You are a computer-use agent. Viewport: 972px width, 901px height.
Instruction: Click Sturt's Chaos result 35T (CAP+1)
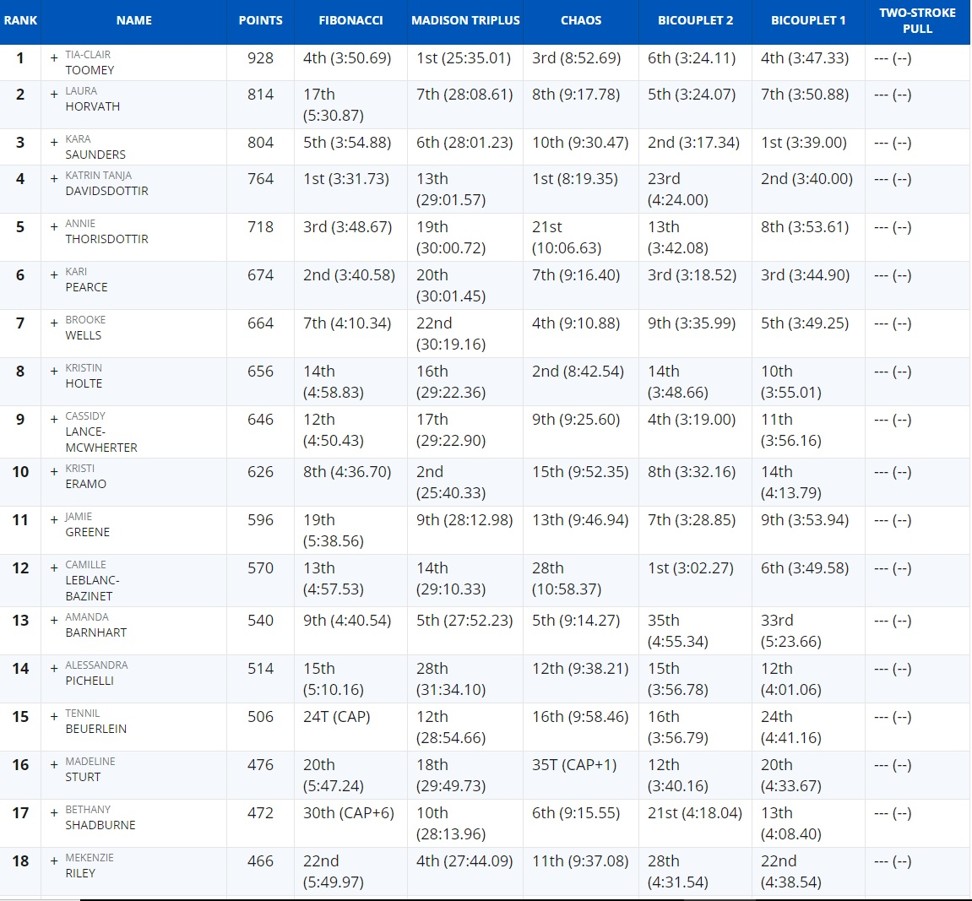pos(575,765)
